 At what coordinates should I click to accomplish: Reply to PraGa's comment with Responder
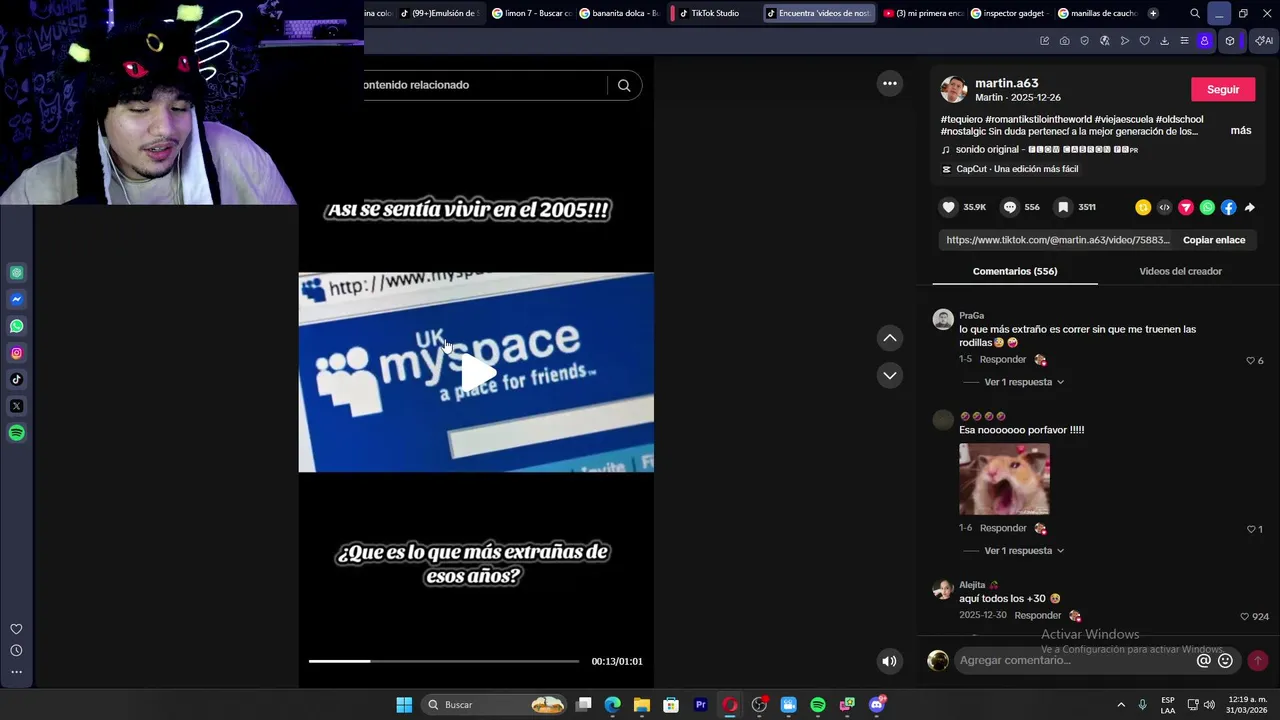pyautogui.click(x=1003, y=359)
